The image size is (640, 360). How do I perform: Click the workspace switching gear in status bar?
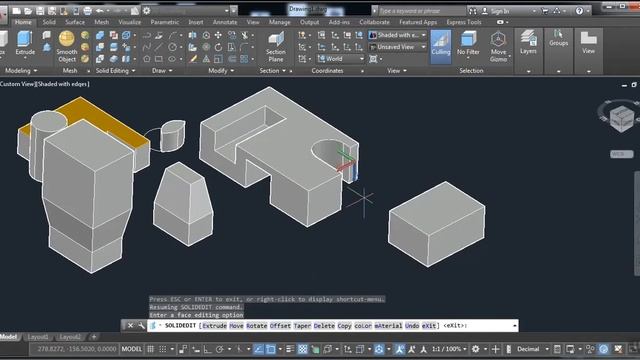[476, 349]
